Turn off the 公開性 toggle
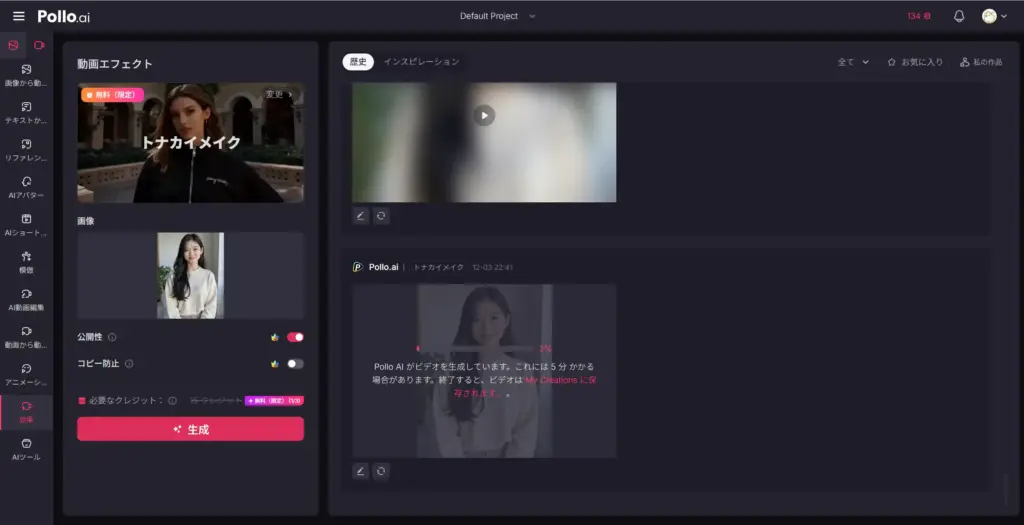This screenshot has height=525, width=1024. (x=295, y=337)
